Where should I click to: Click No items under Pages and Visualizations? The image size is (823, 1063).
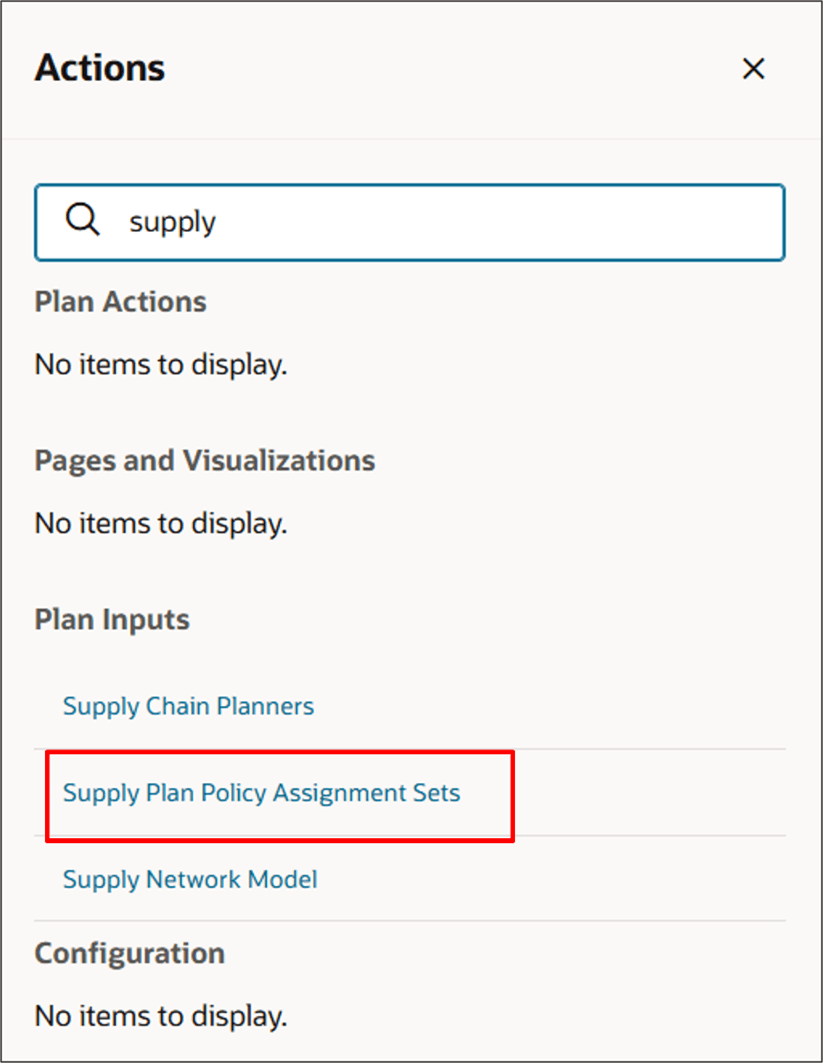coord(160,523)
